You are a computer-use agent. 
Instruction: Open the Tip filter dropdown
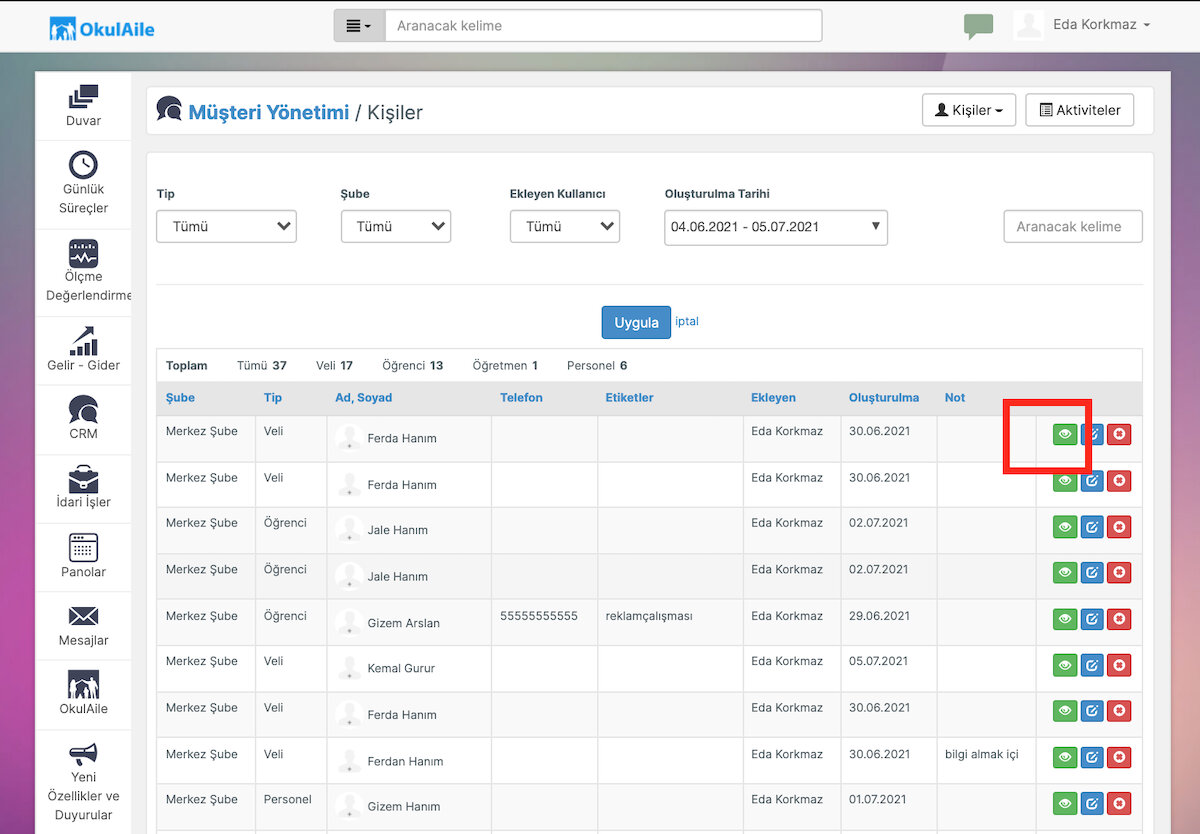[227, 226]
